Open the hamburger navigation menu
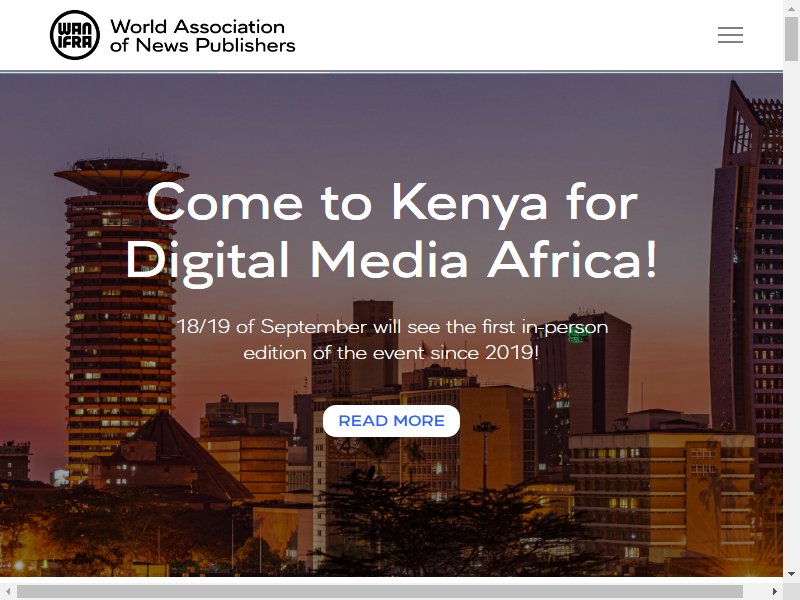Screen dimensions: 800x600 [730, 35]
